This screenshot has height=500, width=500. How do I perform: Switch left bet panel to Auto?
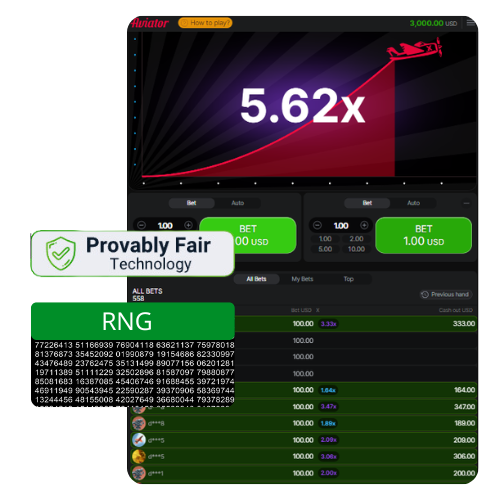(238, 203)
